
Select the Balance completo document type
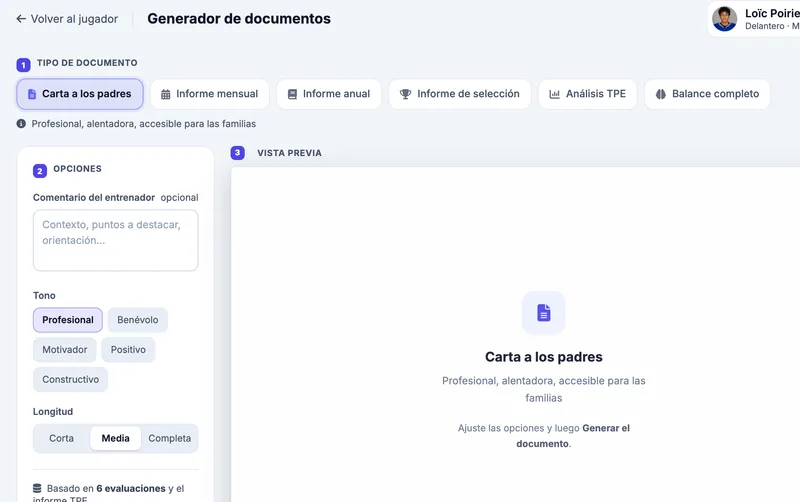(x=707, y=94)
